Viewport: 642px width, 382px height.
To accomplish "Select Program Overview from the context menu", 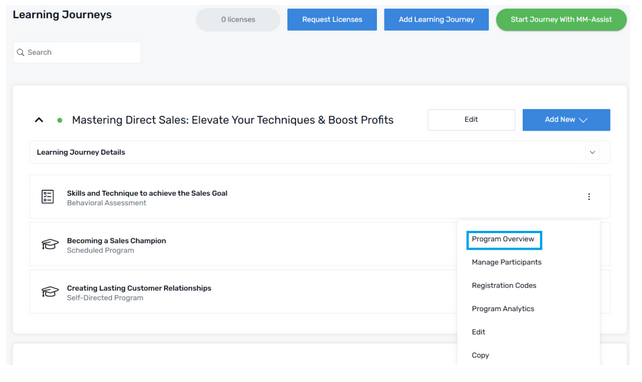I will click(x=504, y=240).
